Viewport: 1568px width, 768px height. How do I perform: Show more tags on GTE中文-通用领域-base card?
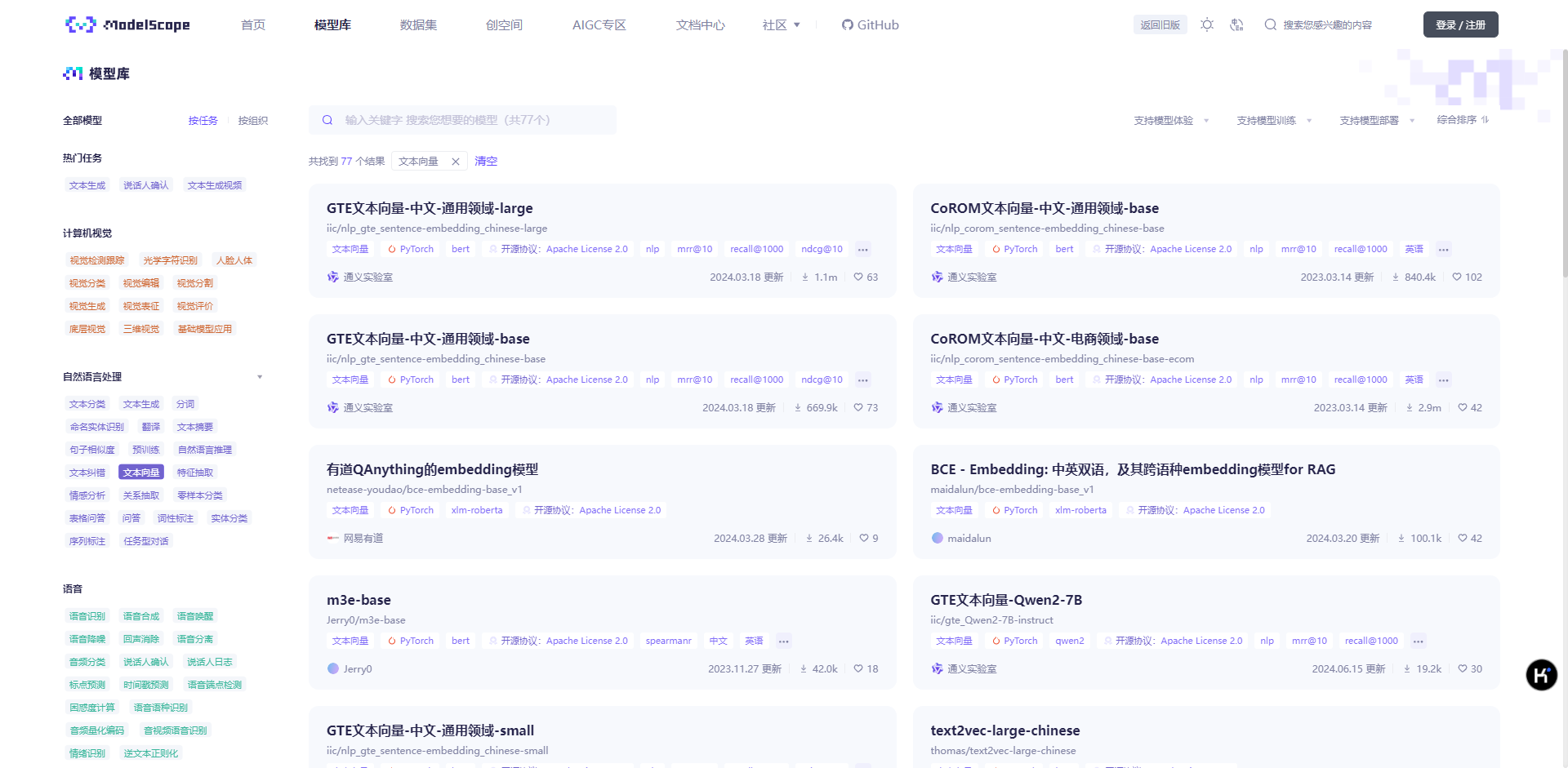(x=863, y=380)
